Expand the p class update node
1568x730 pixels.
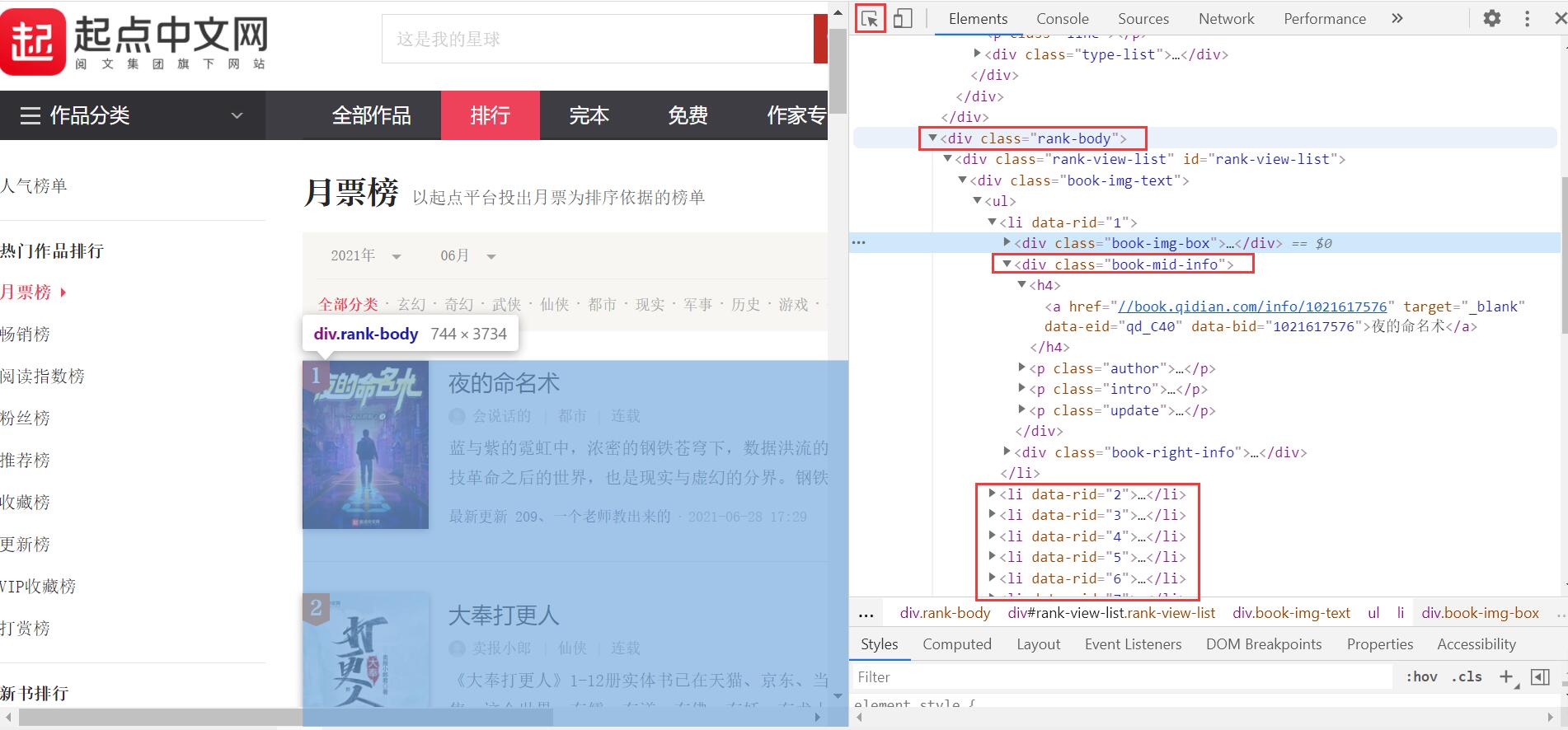(x=1021, y=409)
